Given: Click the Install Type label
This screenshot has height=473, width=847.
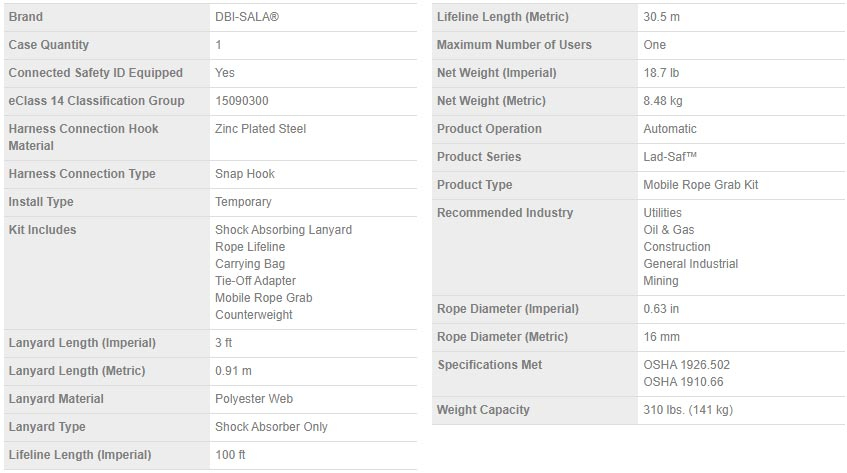Looking at the screenshot, I should (x=41, y=202).
